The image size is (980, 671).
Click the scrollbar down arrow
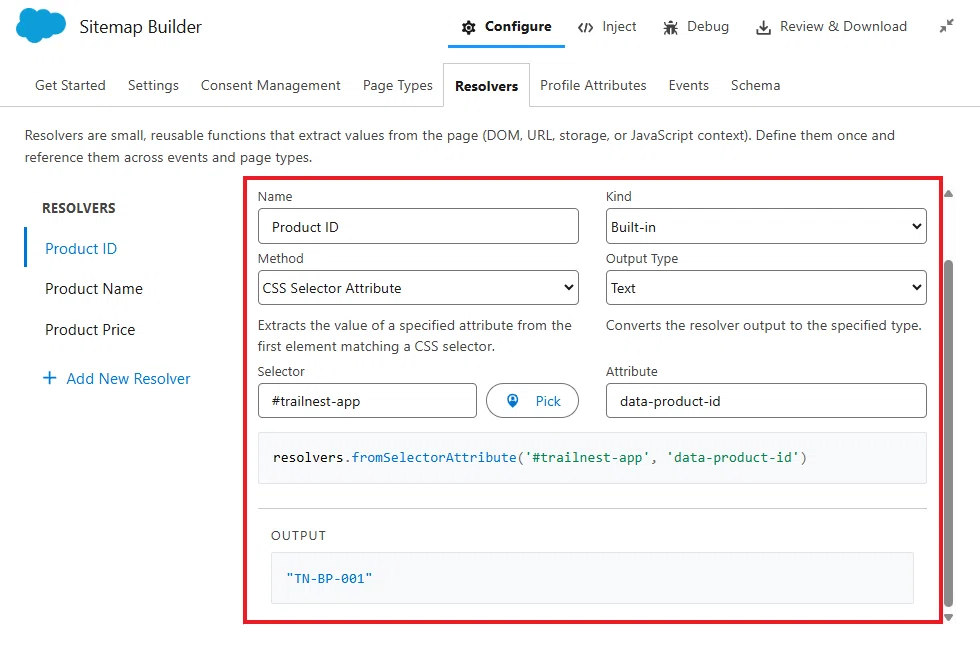click(948, 617)
